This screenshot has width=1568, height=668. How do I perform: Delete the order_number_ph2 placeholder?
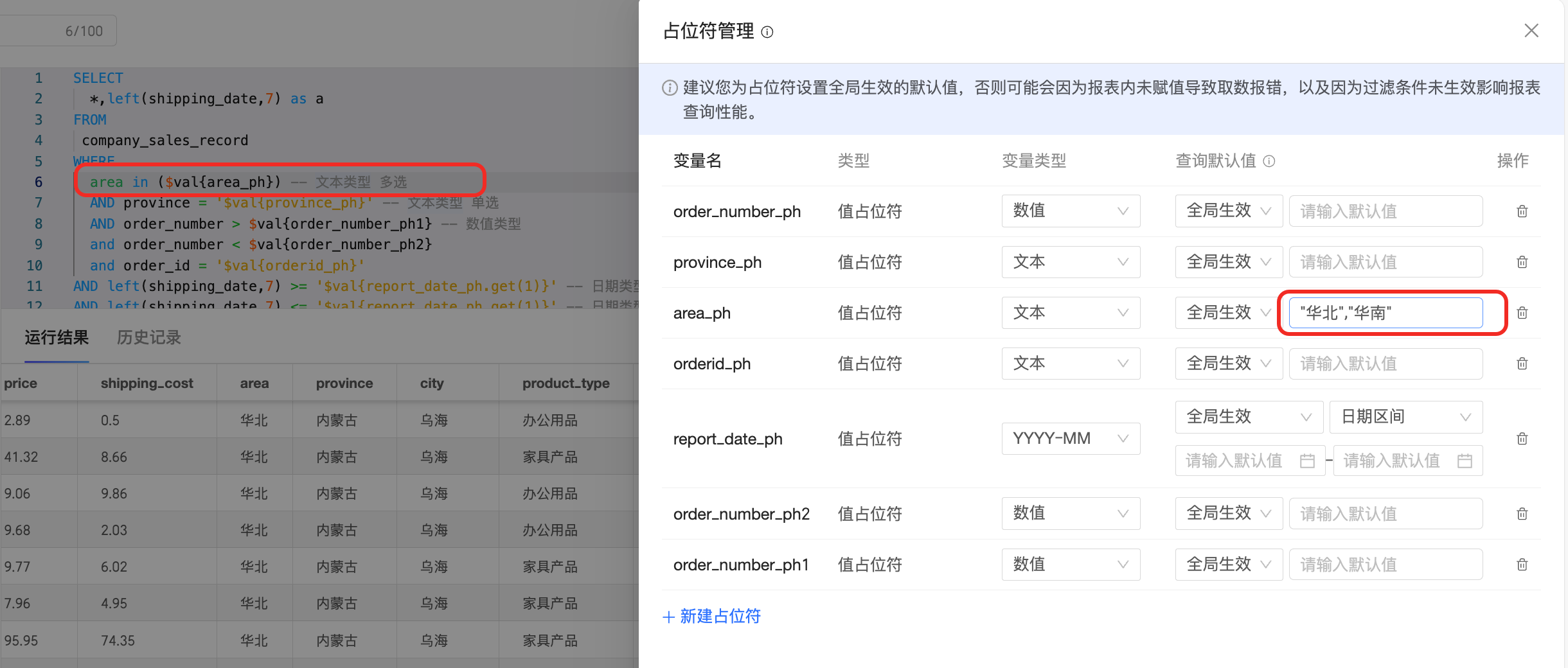point(1522,514)
